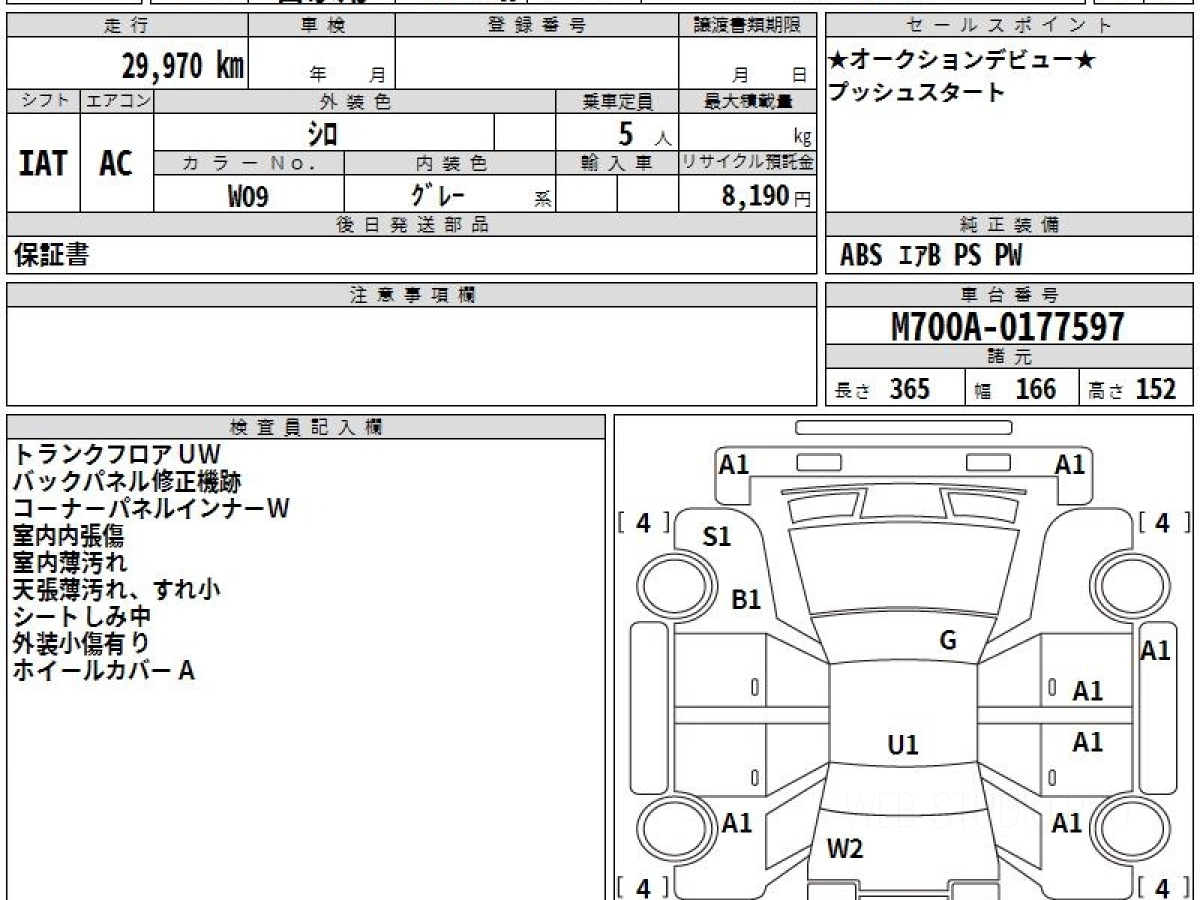This screenshot has height=900, width=1200.
Task: Click the G mark on the windshield
Action: click(947, 641)
